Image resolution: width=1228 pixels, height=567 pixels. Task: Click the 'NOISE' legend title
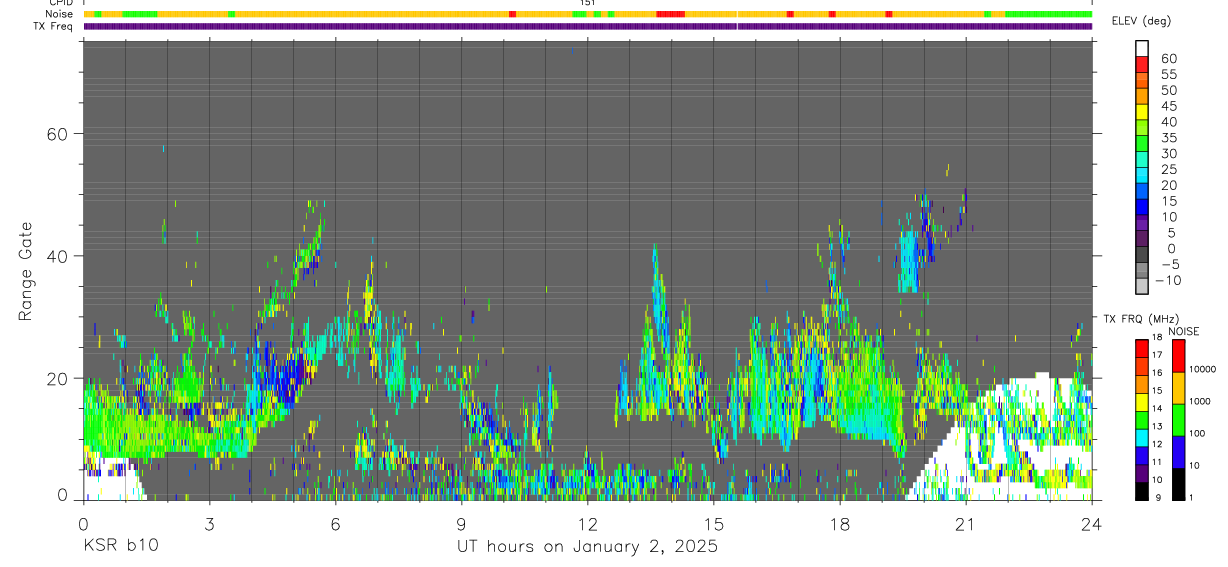click(x=1183, y=332)
